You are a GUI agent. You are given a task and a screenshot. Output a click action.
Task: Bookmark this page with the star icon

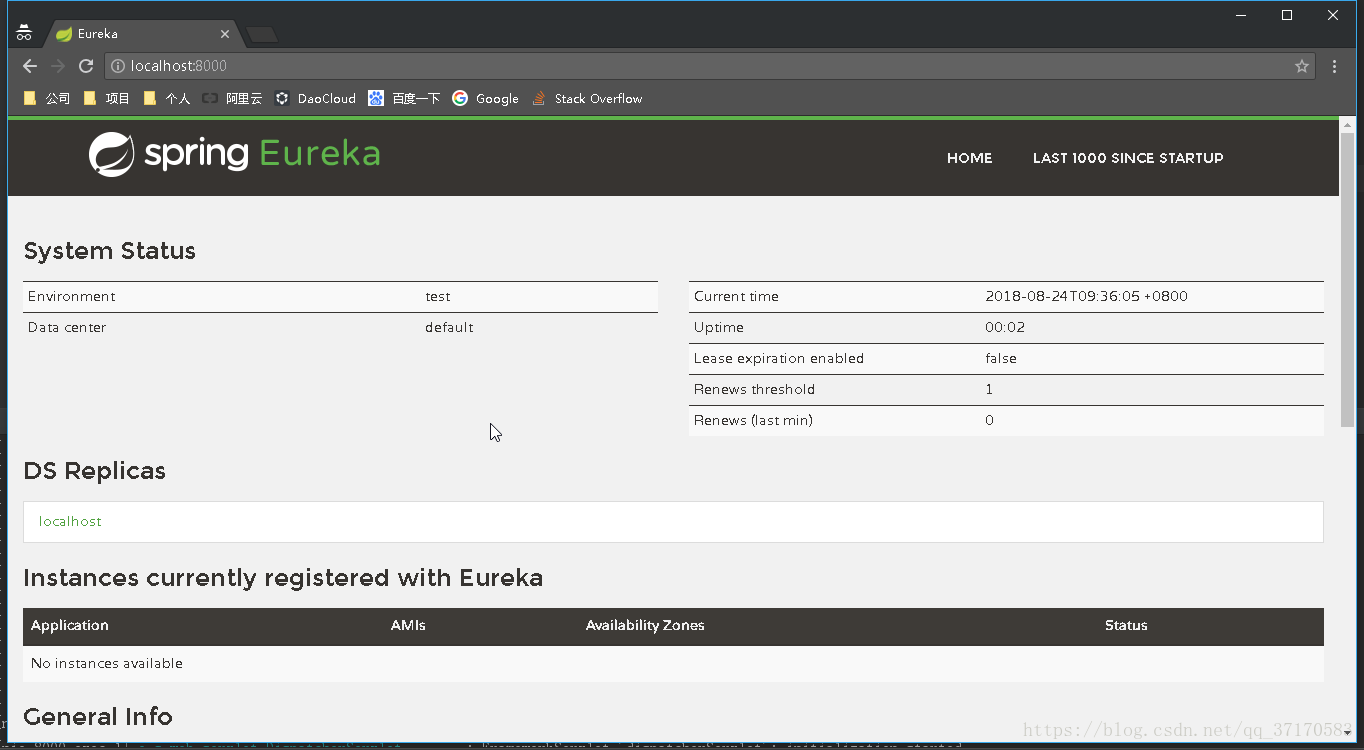[x=1302, y=66]
